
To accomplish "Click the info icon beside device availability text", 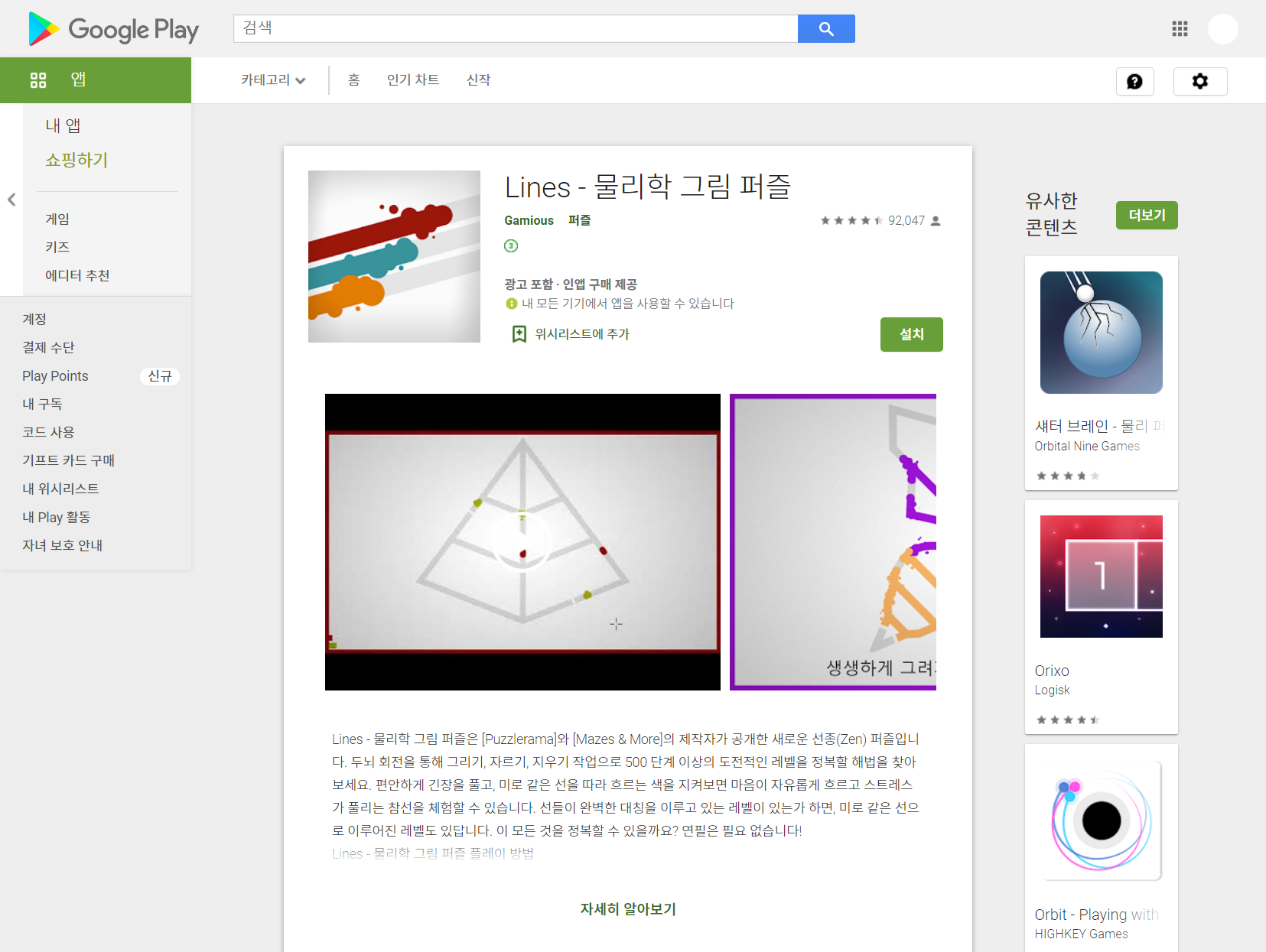I will pos(512,304).
